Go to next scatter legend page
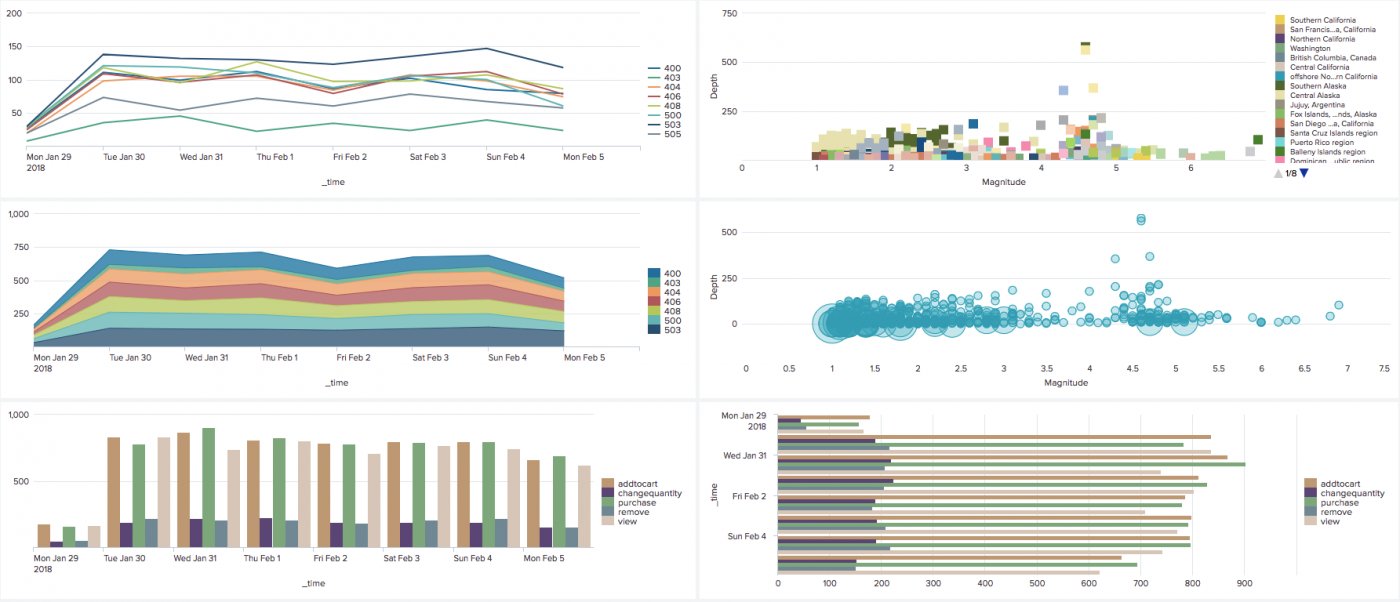Viewport: 1400px width, 602px height. [x=1304, y=173]
